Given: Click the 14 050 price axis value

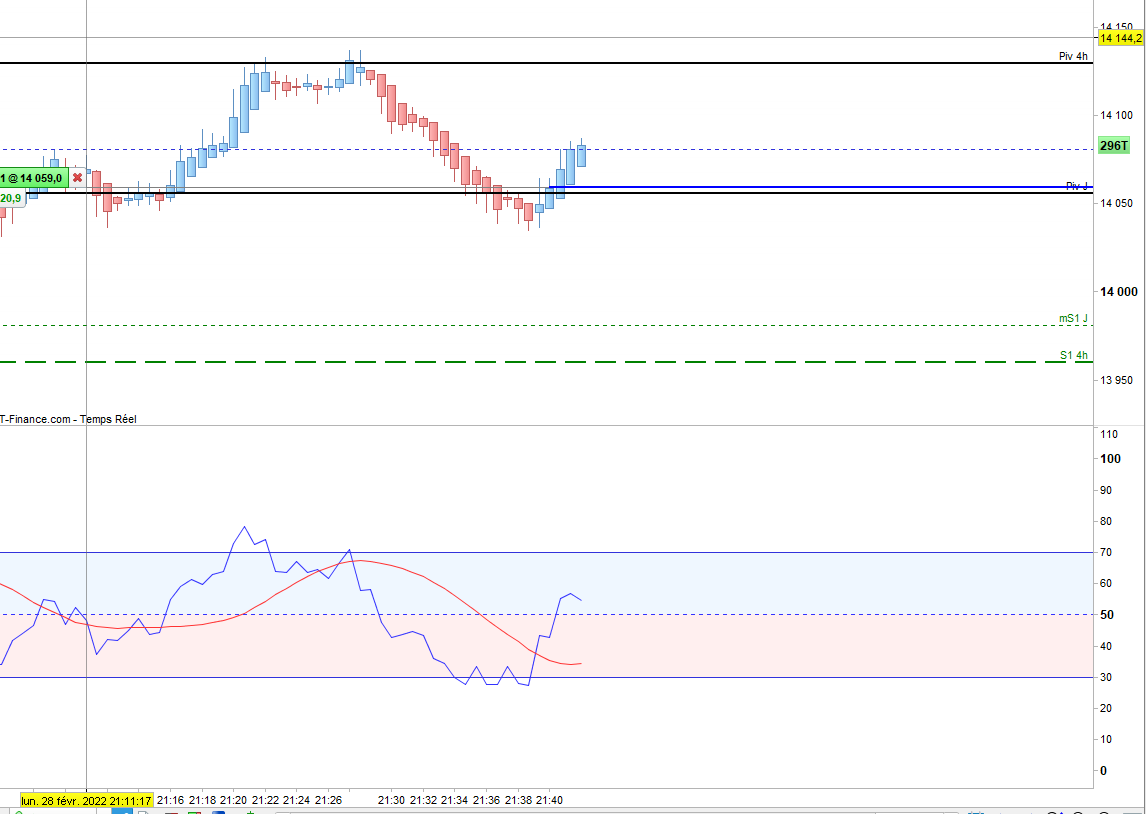Looking at the screenshot, I should click(1116, 203).
